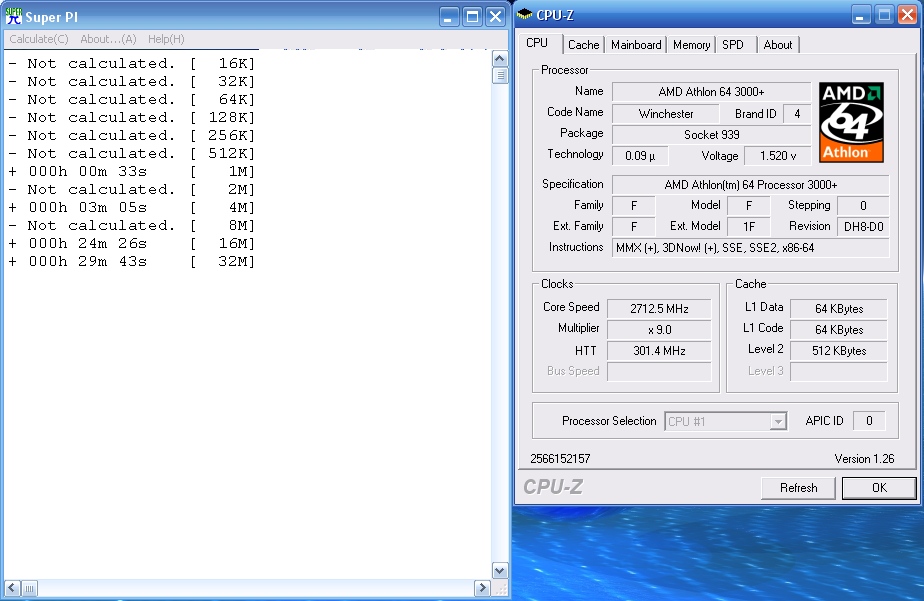
Task: Switch to the Memory tab in CPU-Z
Action: click(x=691, y=45)
